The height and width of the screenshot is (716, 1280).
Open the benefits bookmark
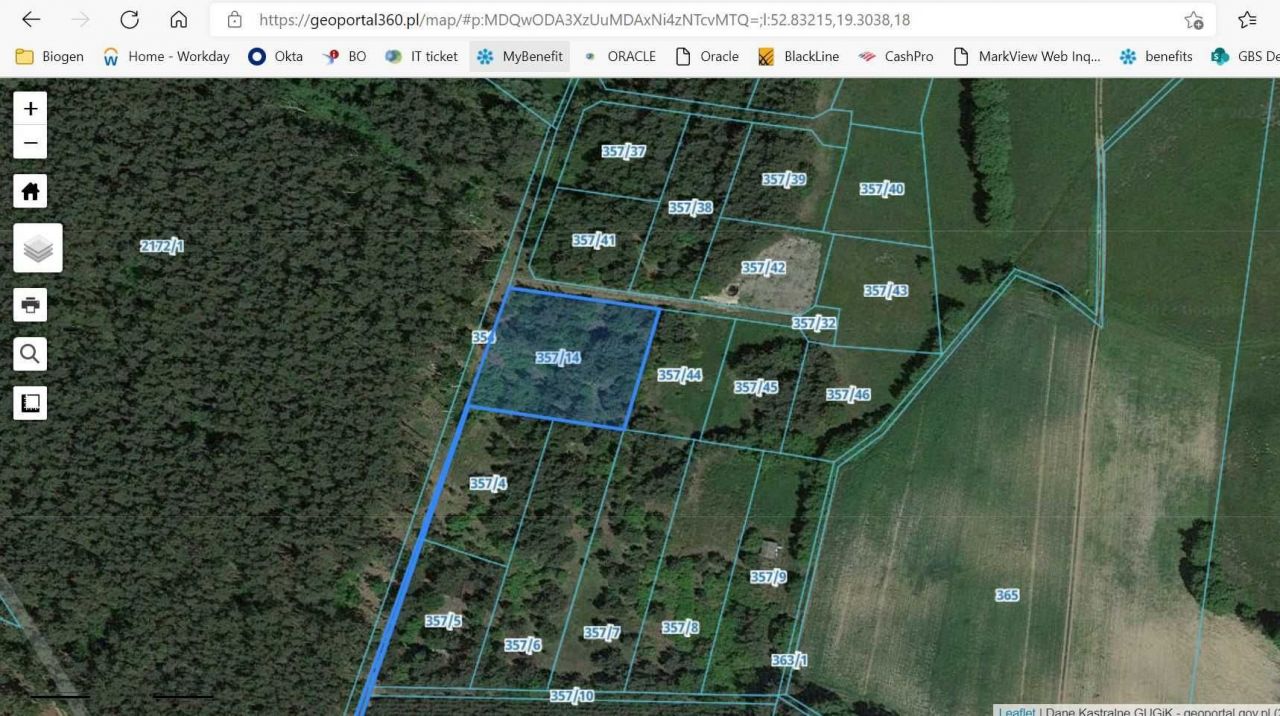1156,56
